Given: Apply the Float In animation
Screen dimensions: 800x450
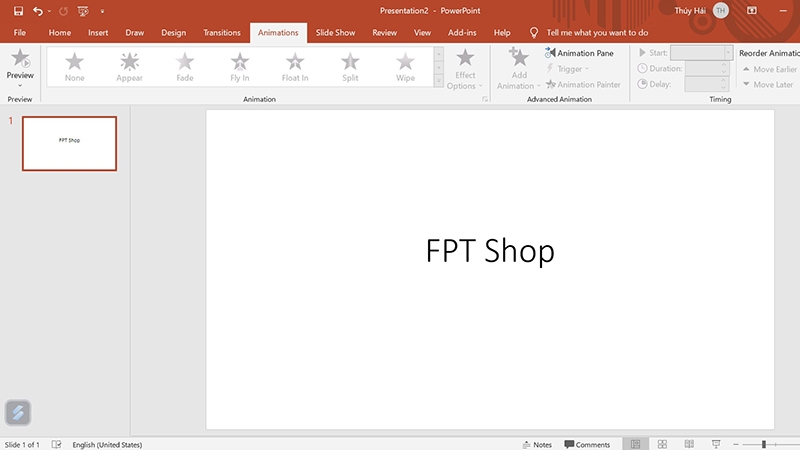Looking at the screenshot, I should [x=295, y=67].
